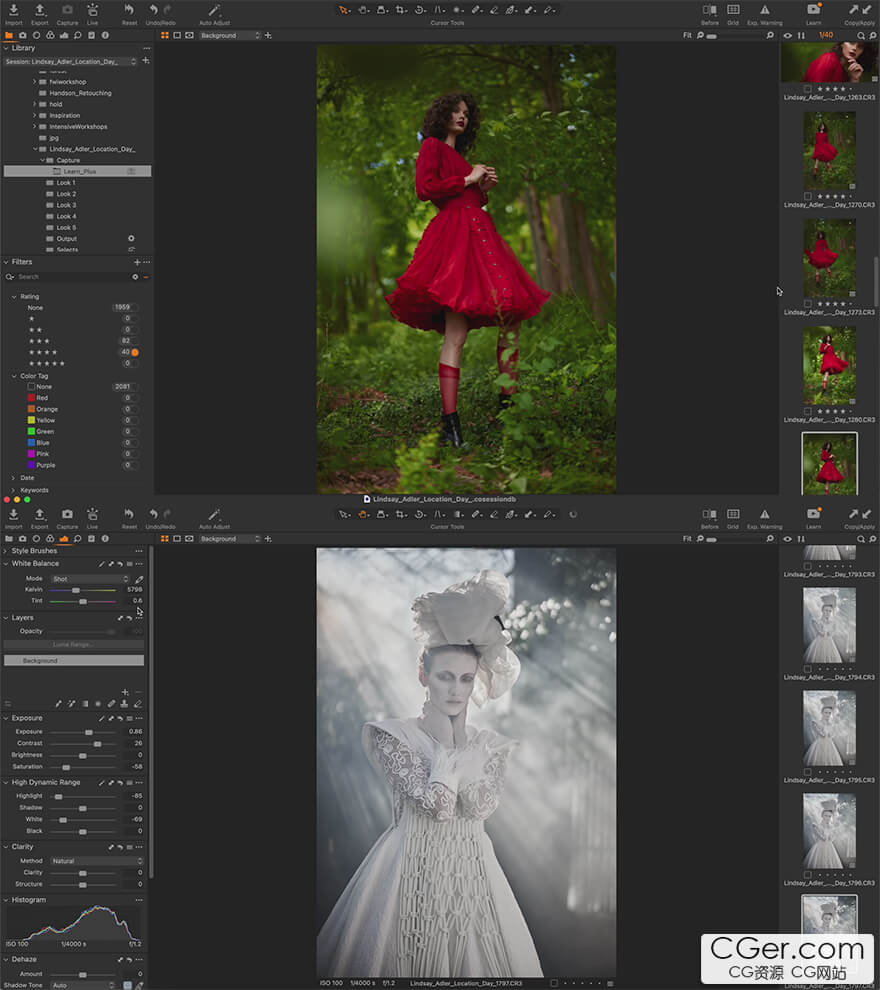Check the box under thumbnail Day_1794.CR3
880x990 pixels.
point(807,669)
